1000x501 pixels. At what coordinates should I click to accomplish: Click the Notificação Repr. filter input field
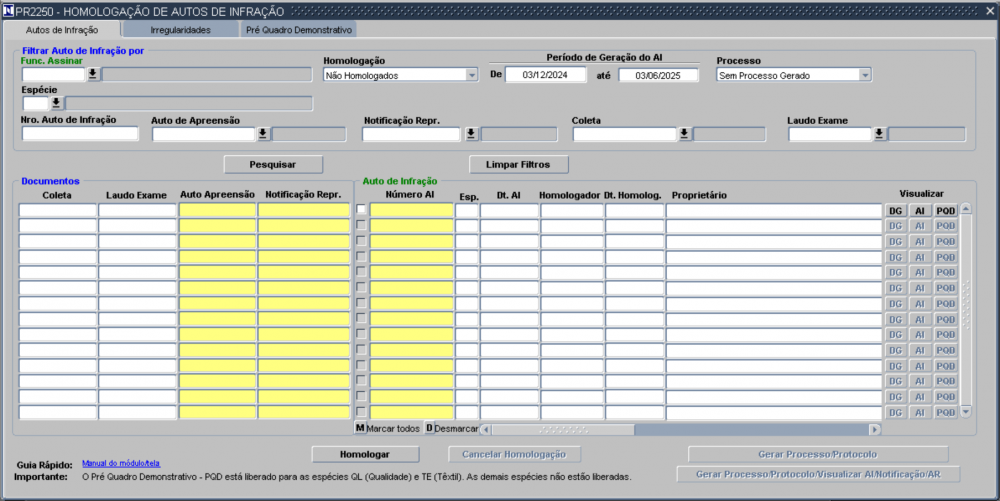click(411, 134)
